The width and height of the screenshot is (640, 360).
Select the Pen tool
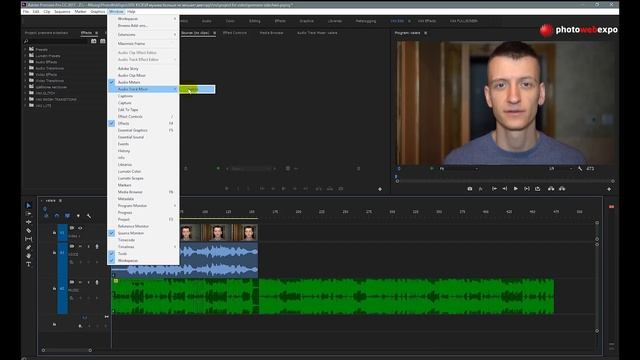(x=29, y=247)
